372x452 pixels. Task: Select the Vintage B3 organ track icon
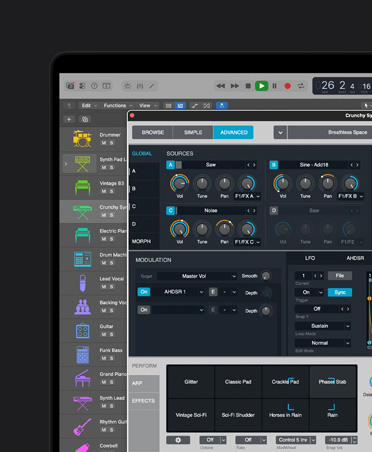tap(82, 187)
